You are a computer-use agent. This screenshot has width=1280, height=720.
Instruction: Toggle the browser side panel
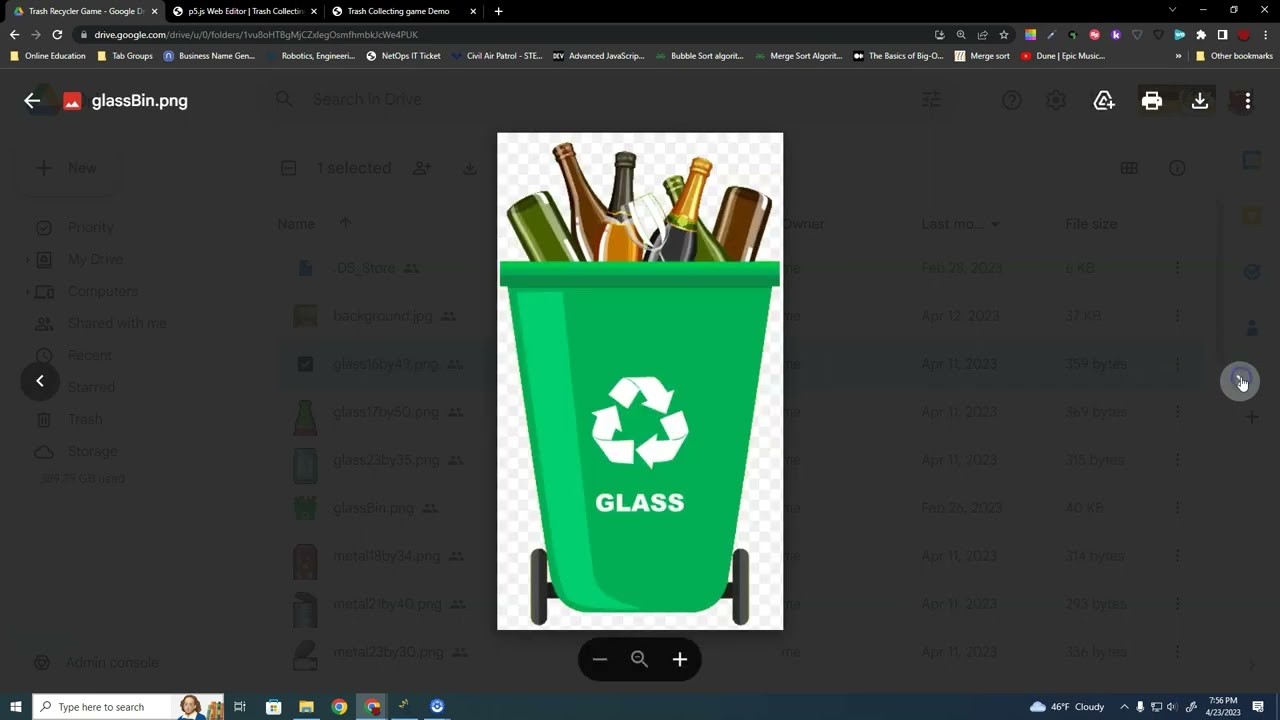1222,34
